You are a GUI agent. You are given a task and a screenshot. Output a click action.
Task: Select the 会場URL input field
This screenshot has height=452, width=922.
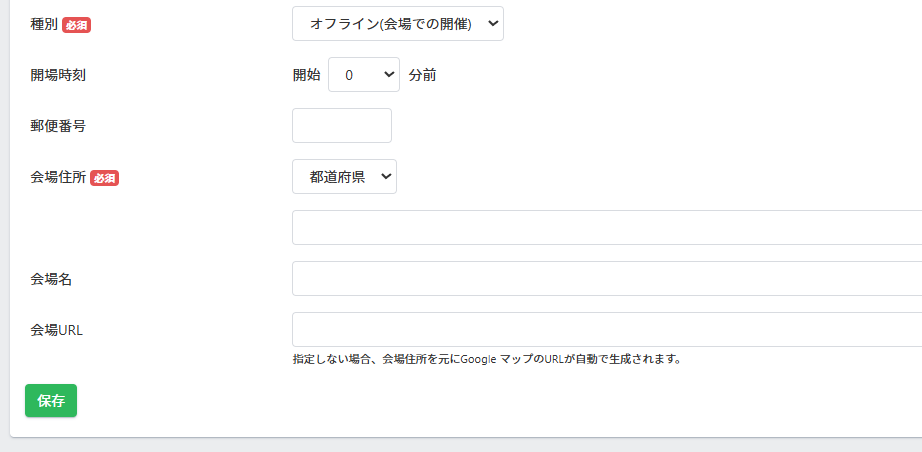click(607, 330)
